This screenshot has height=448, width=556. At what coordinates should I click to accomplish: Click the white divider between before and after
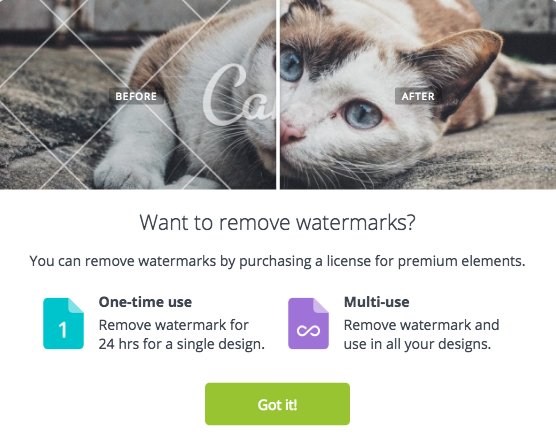(278, 94)
